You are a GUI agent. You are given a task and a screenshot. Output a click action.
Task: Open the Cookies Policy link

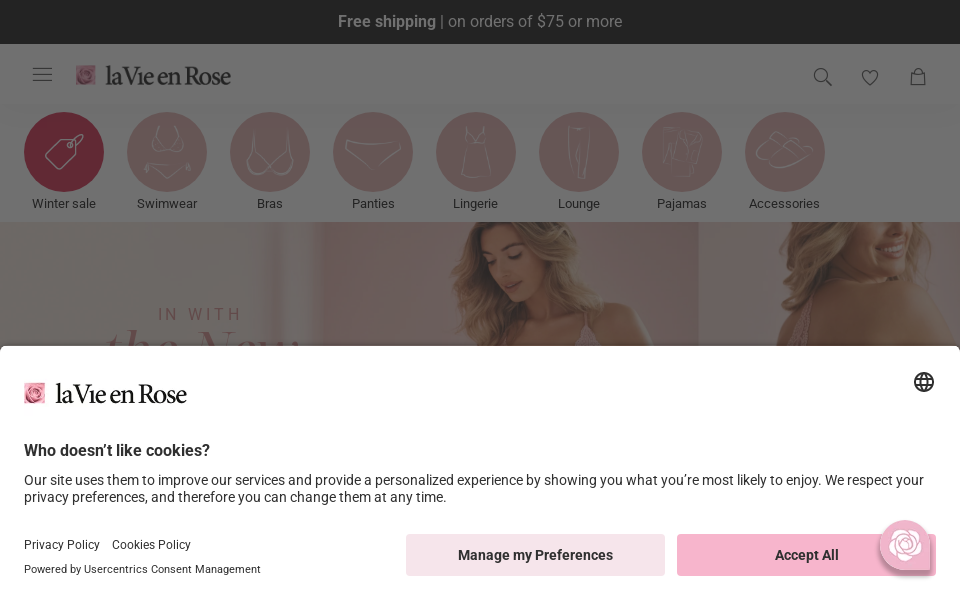(151, 545)
